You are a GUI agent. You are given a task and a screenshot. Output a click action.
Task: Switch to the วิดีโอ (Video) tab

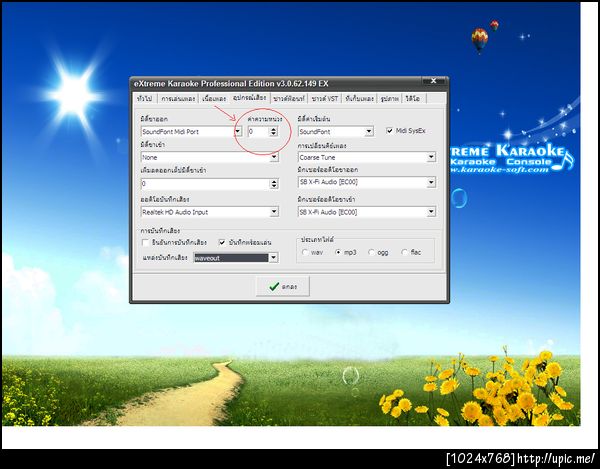pos(412,99)
